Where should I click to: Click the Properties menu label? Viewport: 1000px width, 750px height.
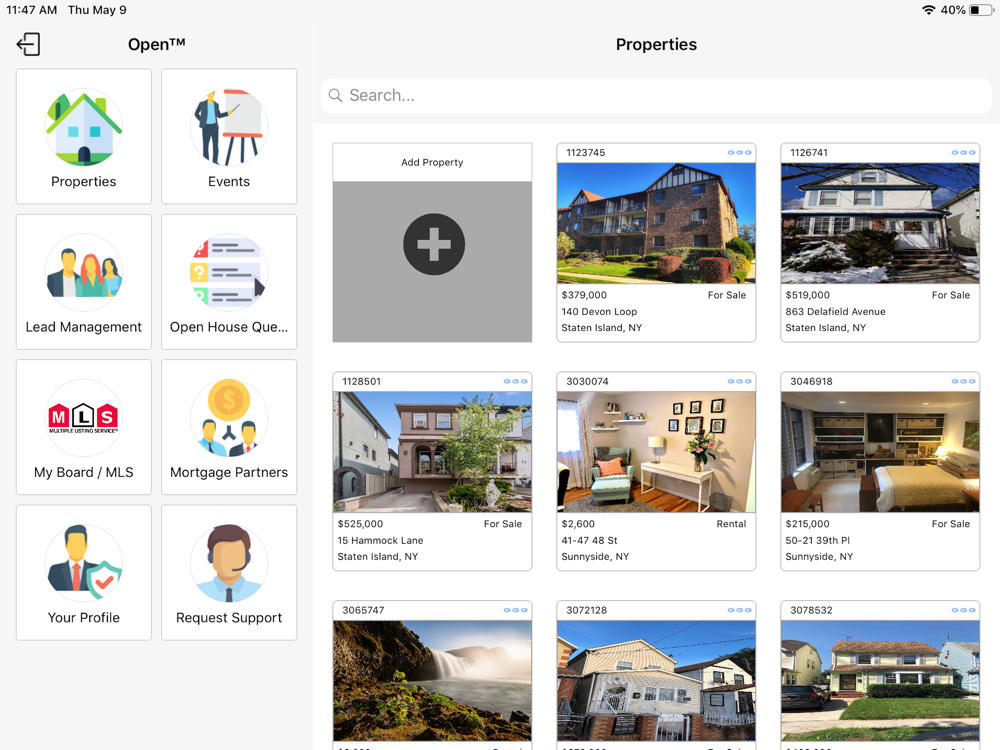[84, 182]
